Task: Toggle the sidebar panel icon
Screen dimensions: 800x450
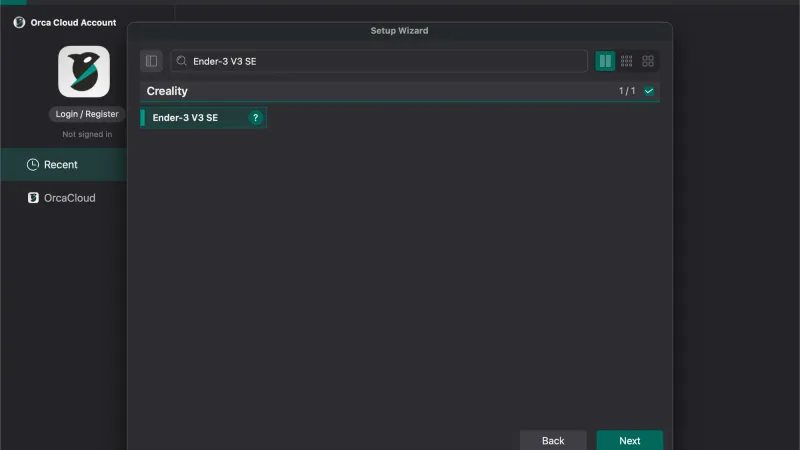Action: (151, 61)
